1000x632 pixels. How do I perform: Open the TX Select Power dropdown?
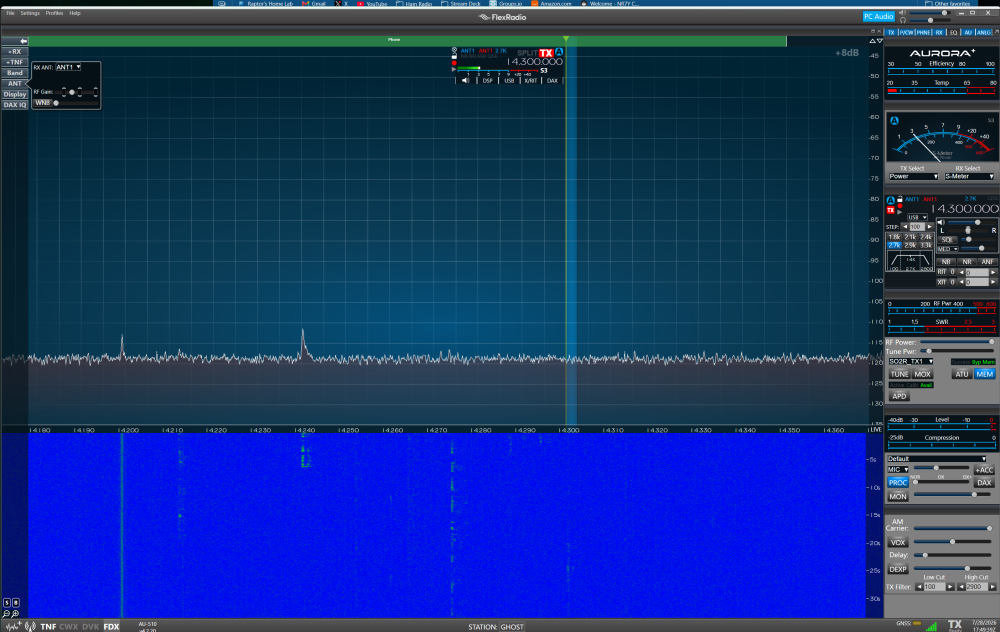[913, 177]
